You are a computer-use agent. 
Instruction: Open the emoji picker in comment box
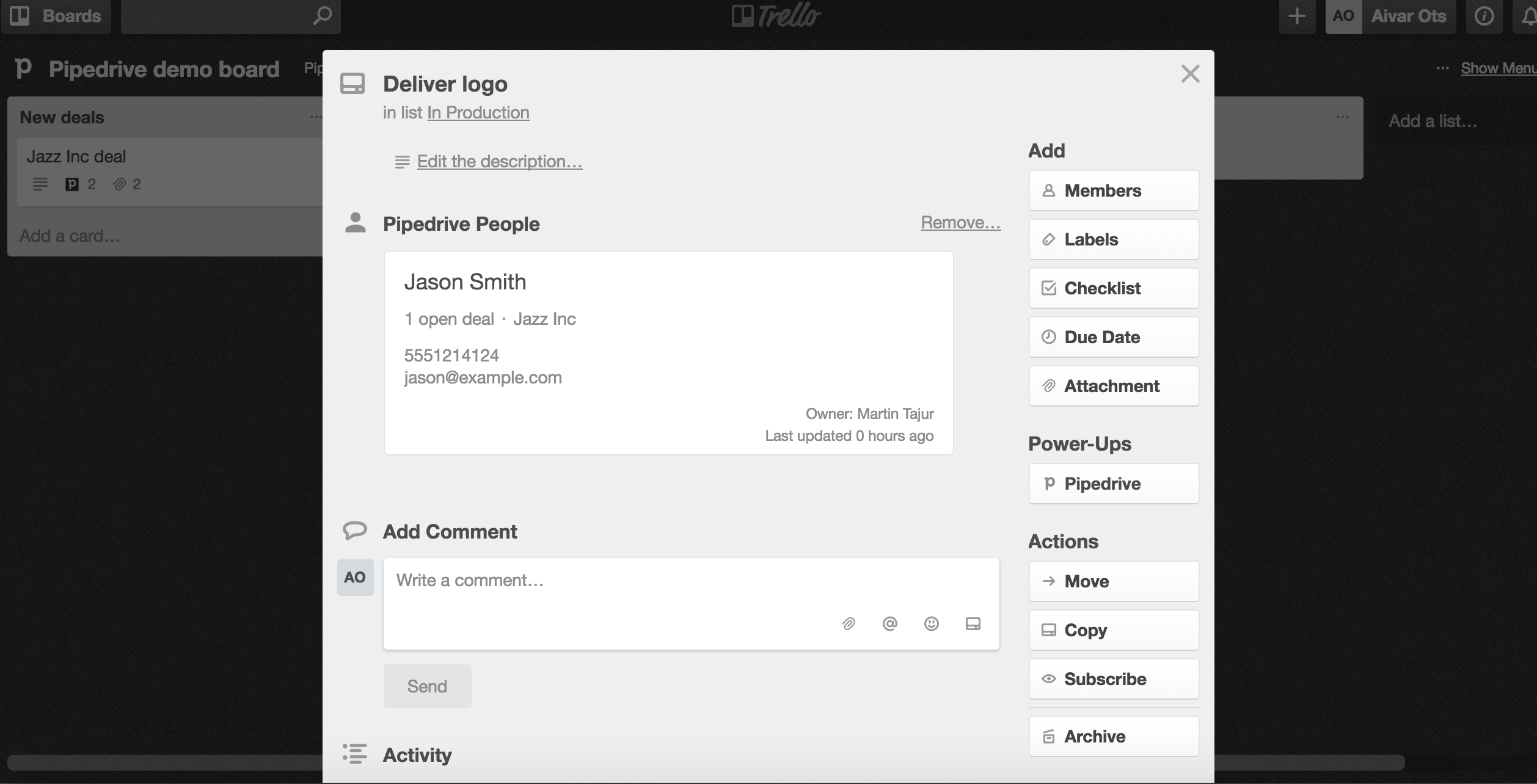point(932,623)
